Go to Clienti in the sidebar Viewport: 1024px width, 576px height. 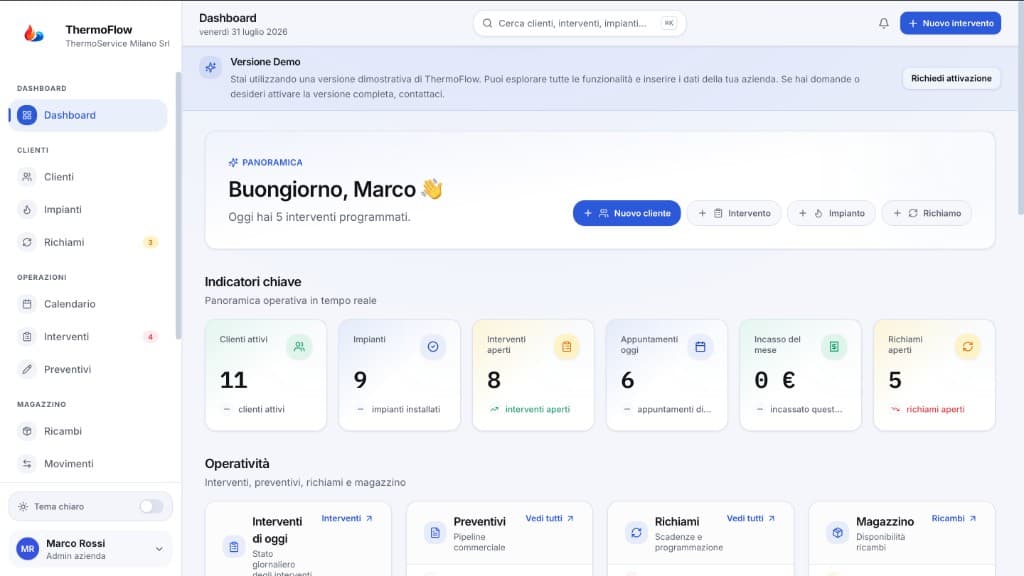[x=88, y=177]
